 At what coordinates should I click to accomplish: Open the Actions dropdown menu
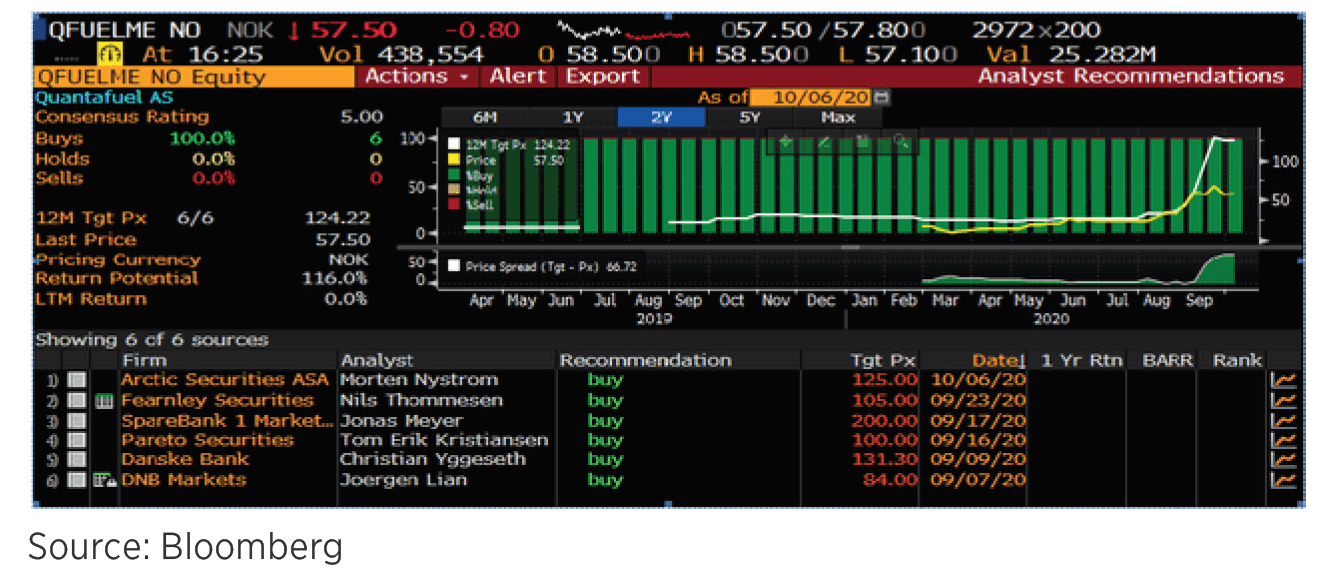coord(417,76)
